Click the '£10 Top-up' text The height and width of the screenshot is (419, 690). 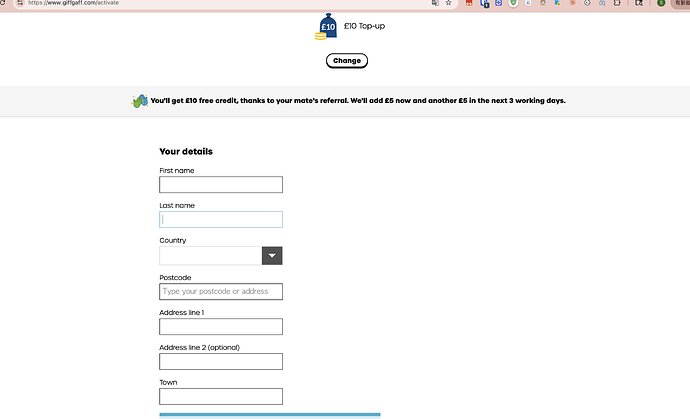pyautogui.click(x=364, y=26)
